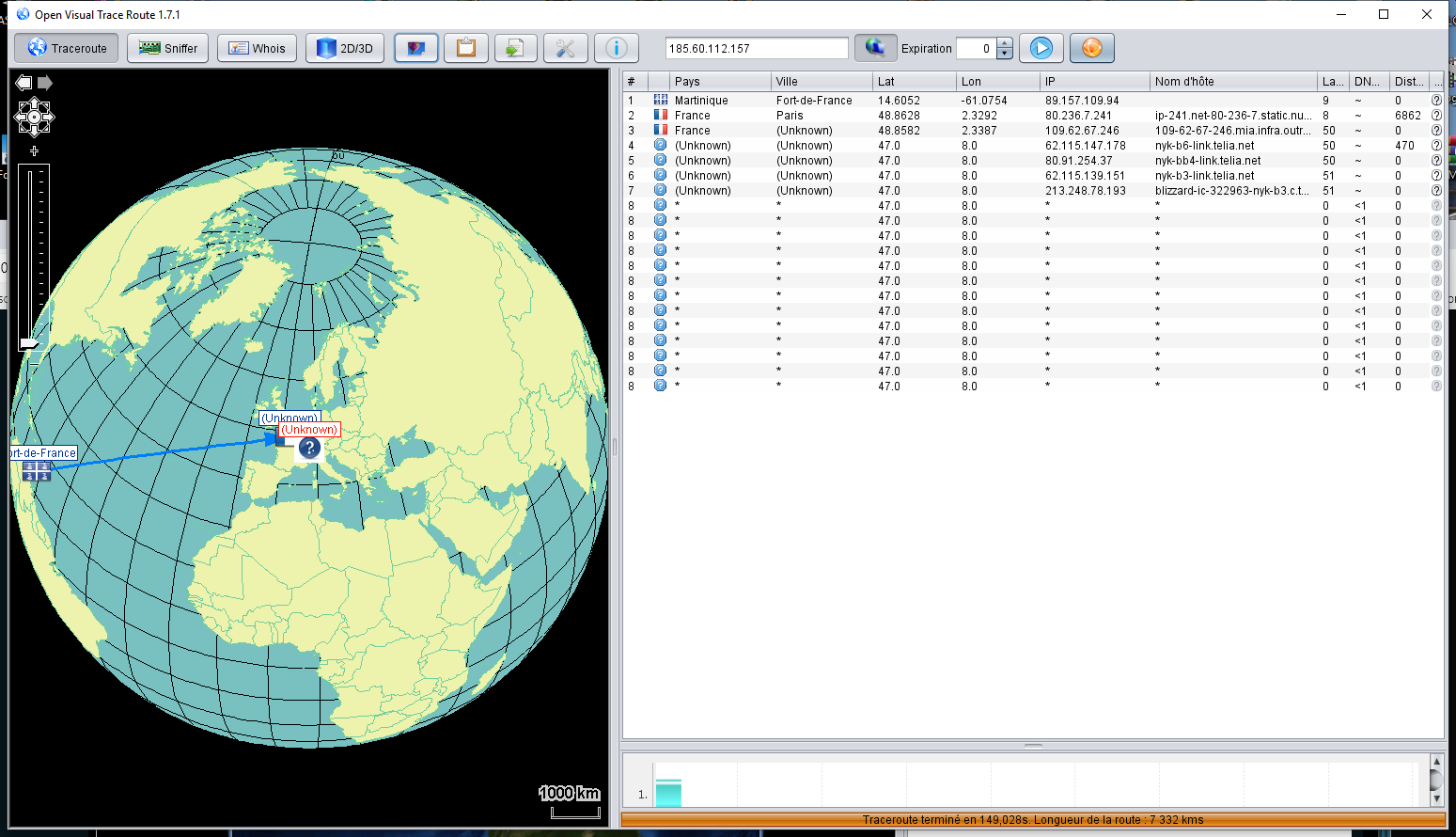Image resolution: width=1456 pixels, height=837 pixels.
Task: Select the Martinique row in the table
Action: point(1032,101)
